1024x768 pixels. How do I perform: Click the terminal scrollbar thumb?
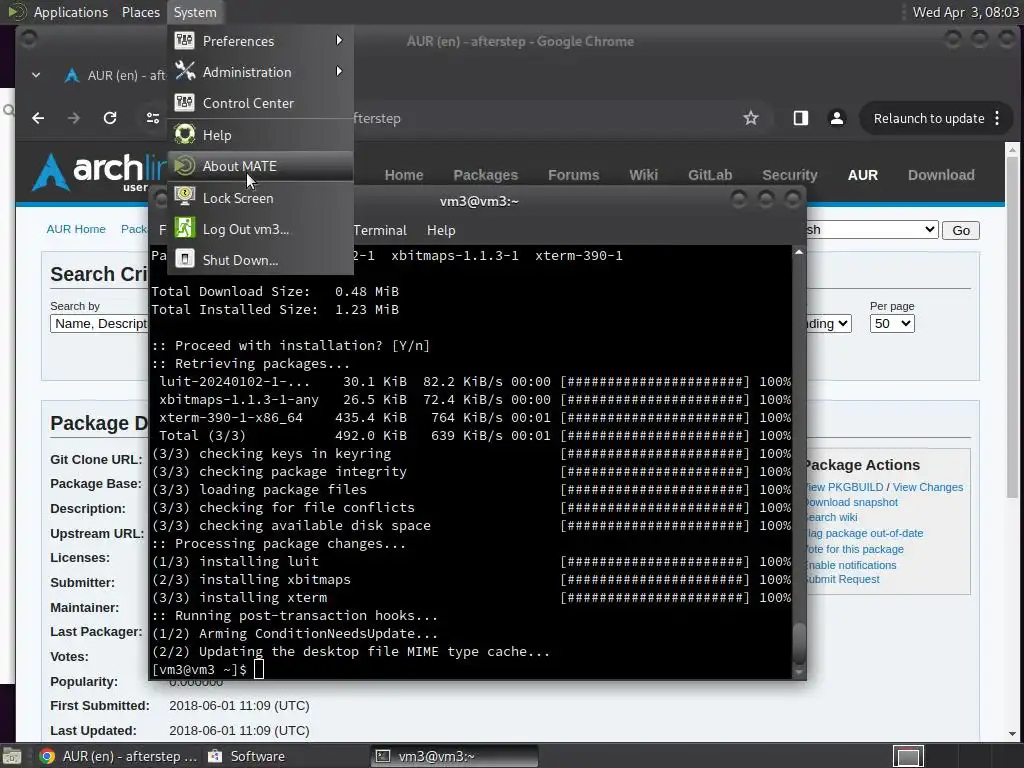(799, 643)
